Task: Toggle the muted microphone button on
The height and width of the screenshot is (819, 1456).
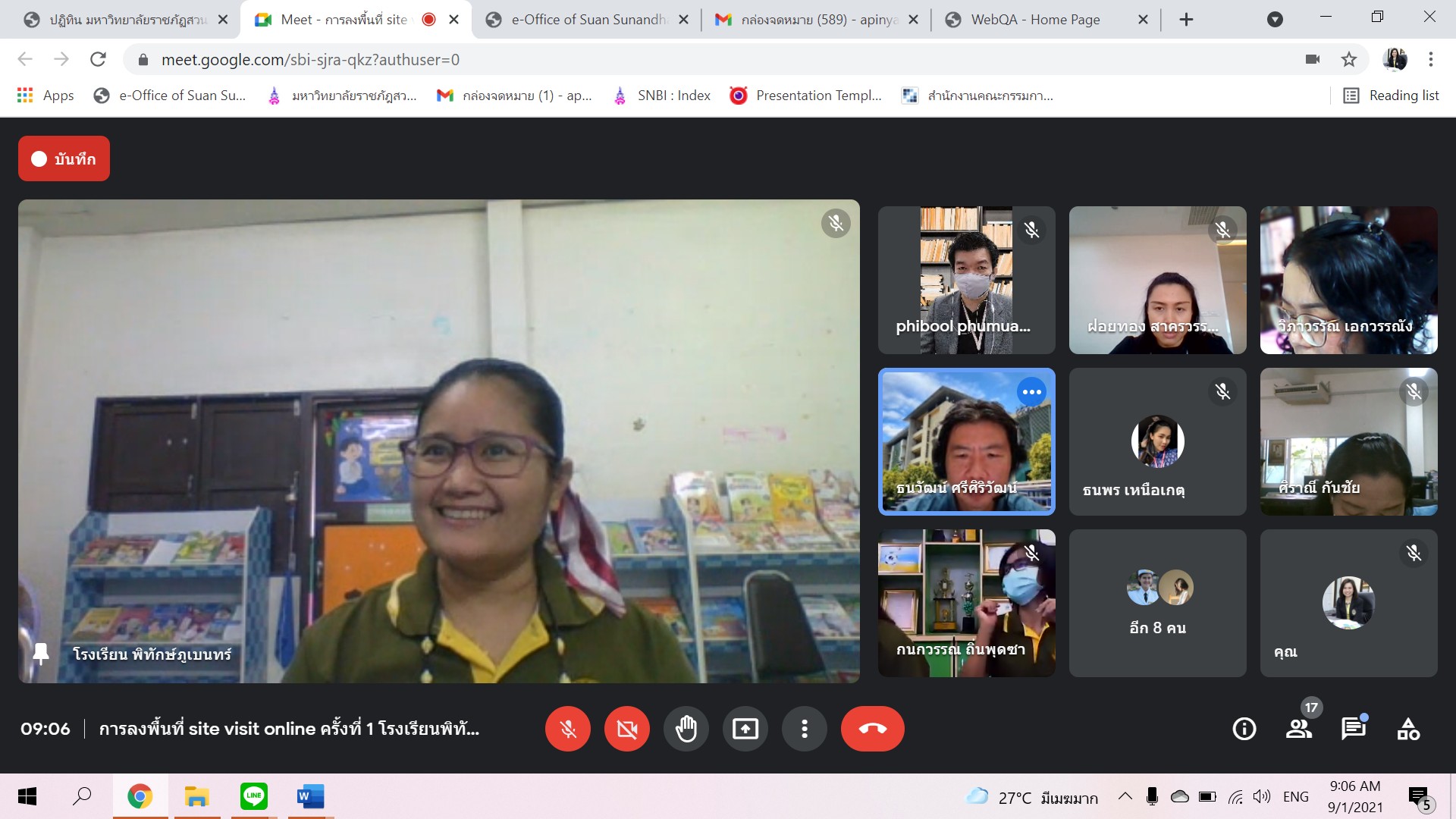Action: pos(567,729)
